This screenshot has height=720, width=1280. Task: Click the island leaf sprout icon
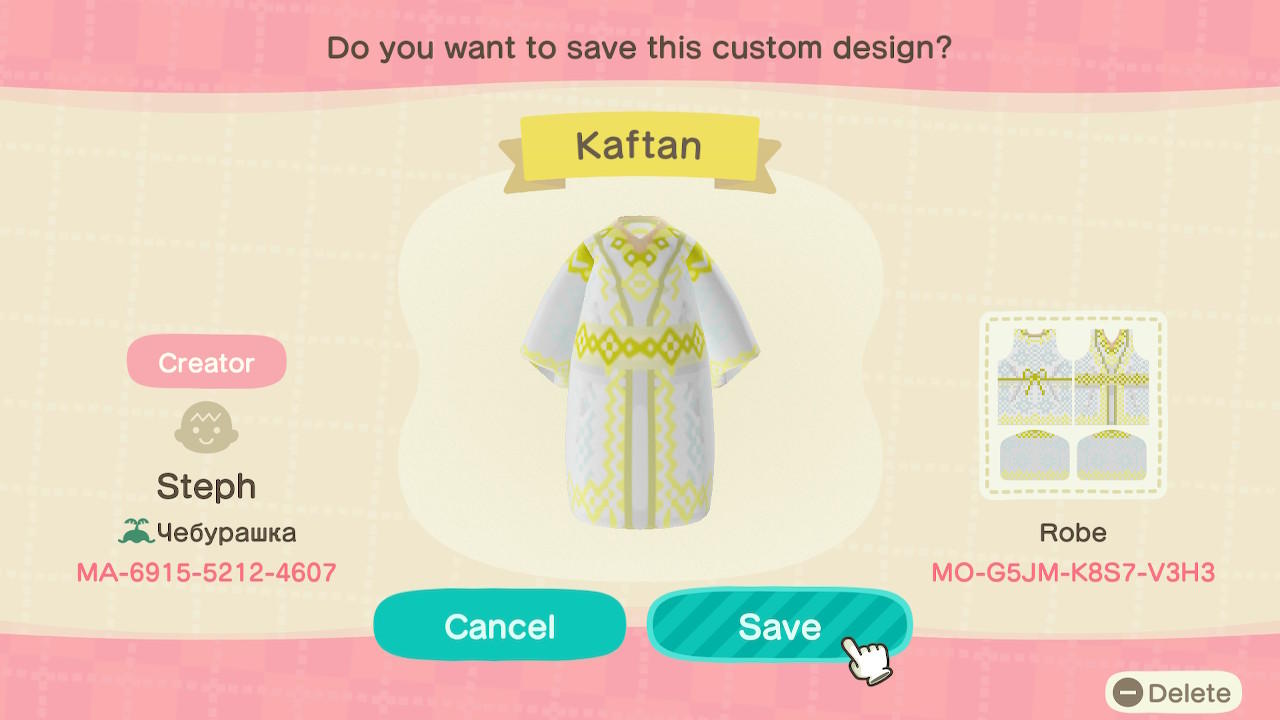pos(136,532)
